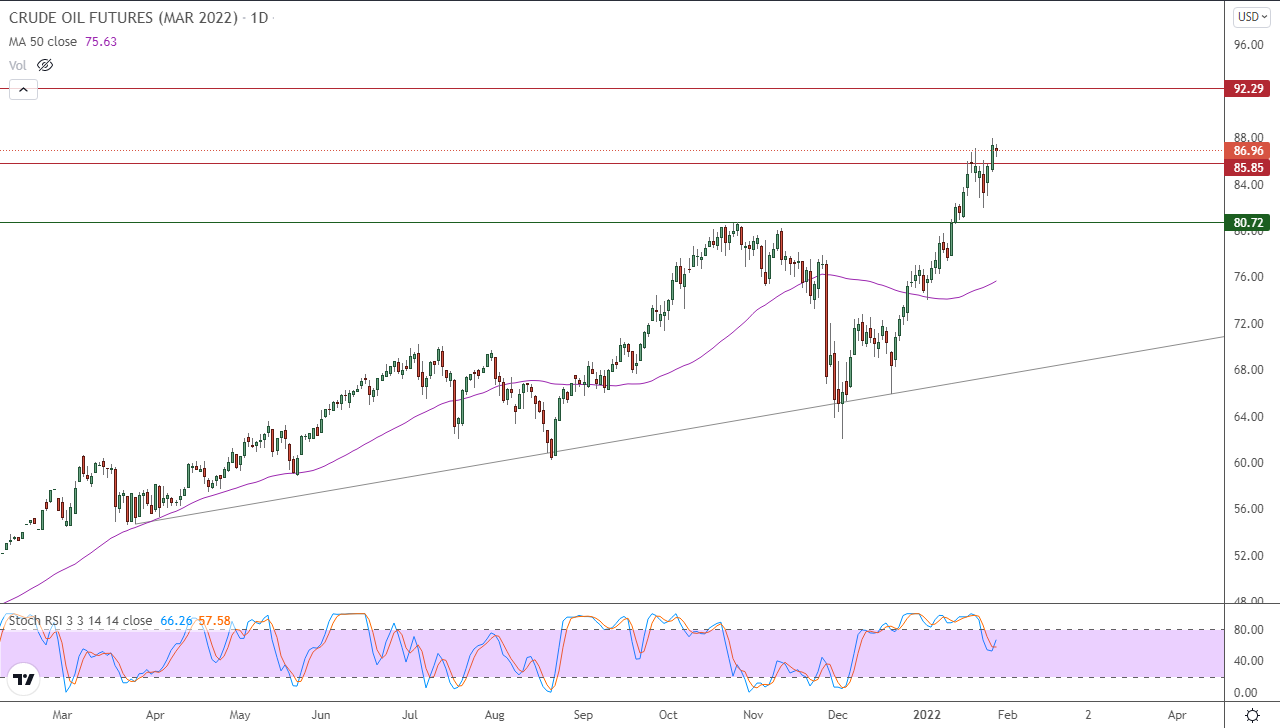This screenshot has height=728, width=1280.
Task: Click the TradingView logo icon
Action: tap(25, 680)
